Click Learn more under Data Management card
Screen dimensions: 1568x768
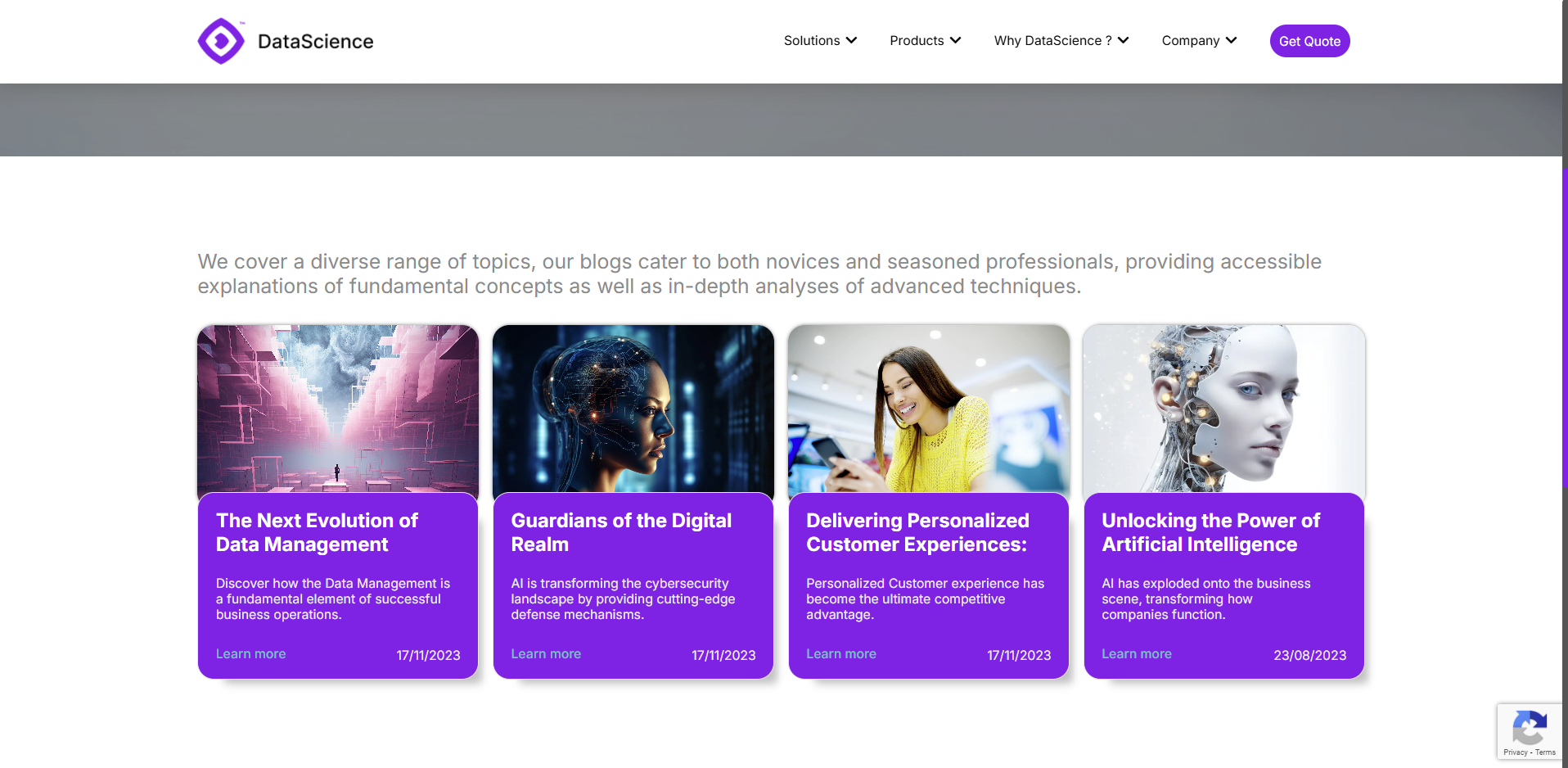pos(250,653)
